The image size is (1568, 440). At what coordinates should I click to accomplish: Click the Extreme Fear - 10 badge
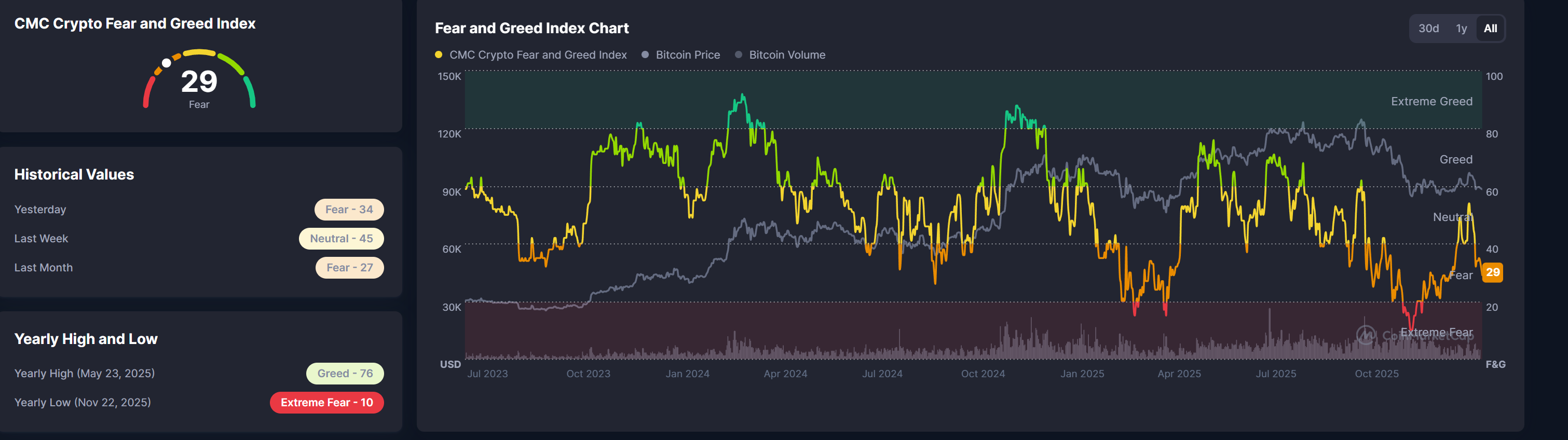(x=326, y=403)
